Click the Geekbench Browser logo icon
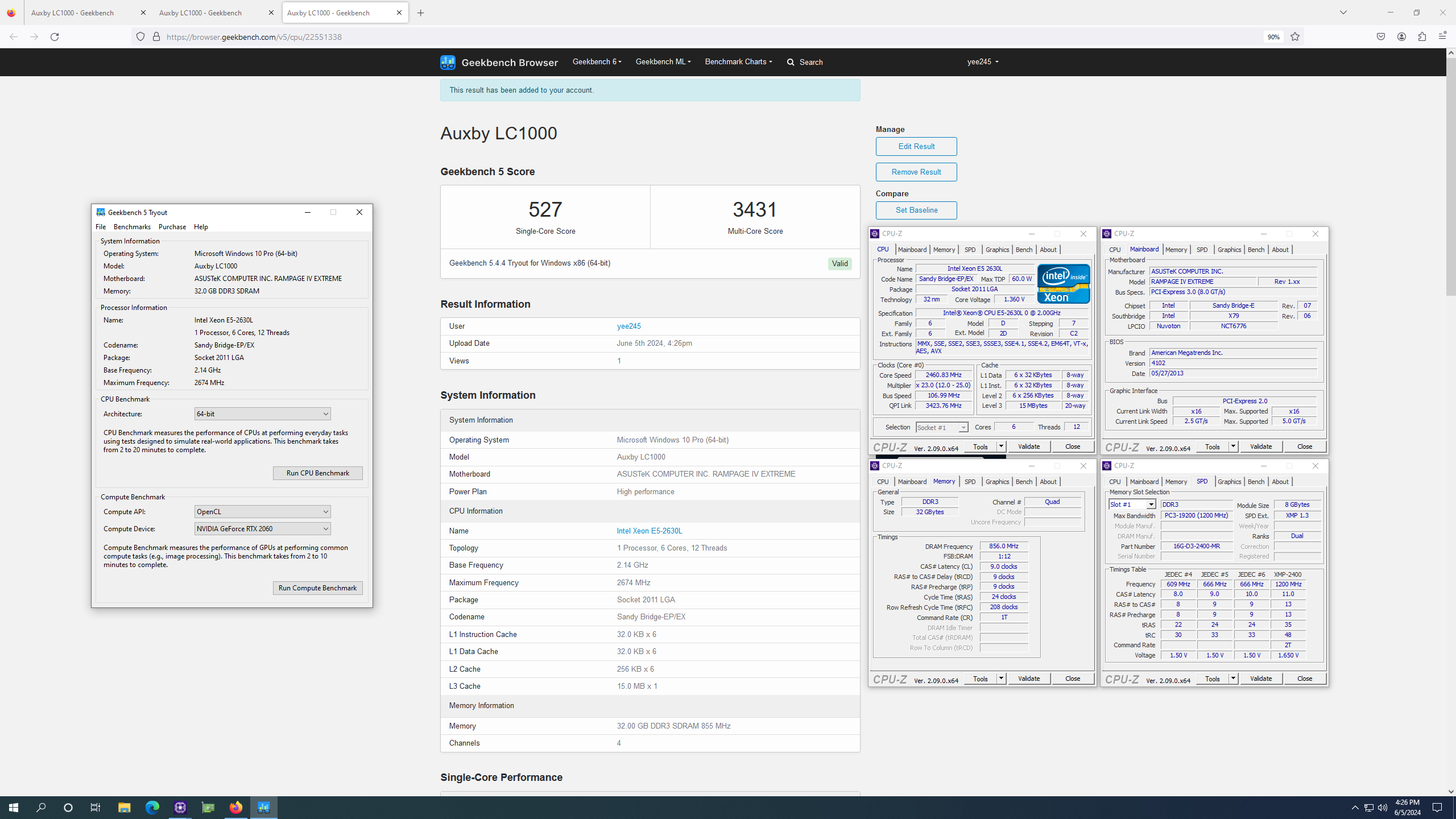Viewport: 1456px width, 819px height. (448, 62)
